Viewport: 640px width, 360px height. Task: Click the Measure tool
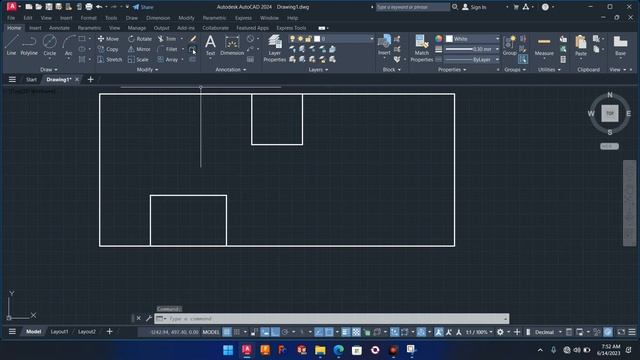pos(544,46)
